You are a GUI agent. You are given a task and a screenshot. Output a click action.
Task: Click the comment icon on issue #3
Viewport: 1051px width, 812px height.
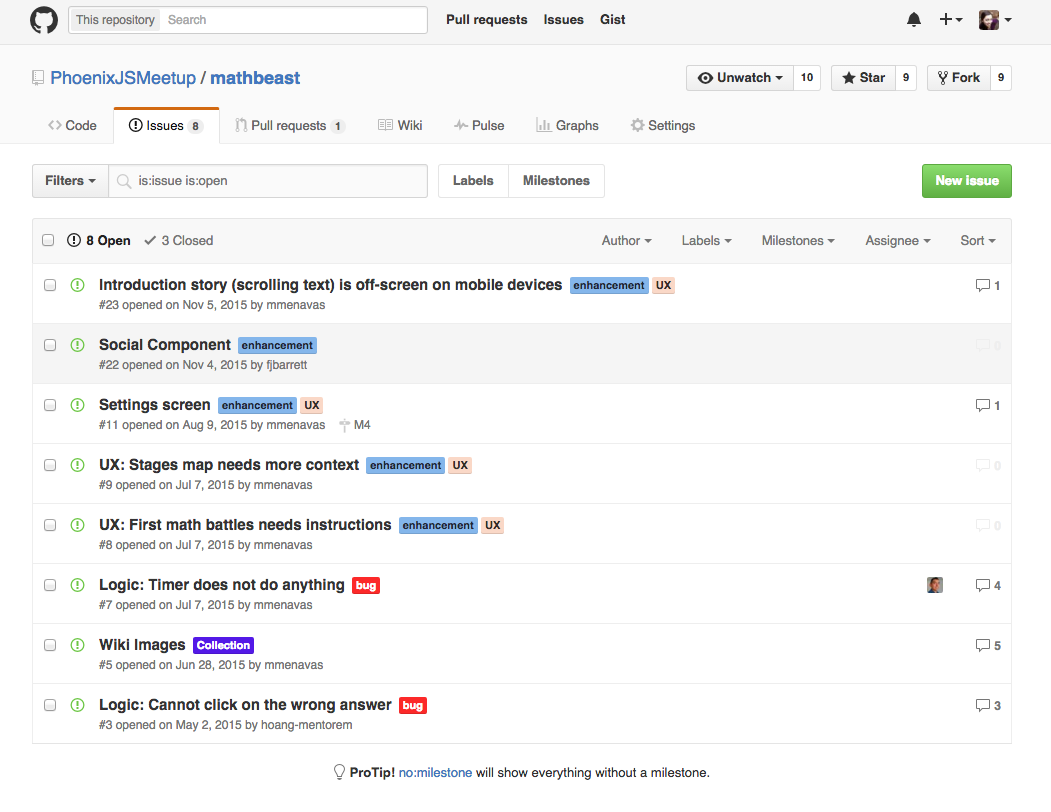coord(983,705)
